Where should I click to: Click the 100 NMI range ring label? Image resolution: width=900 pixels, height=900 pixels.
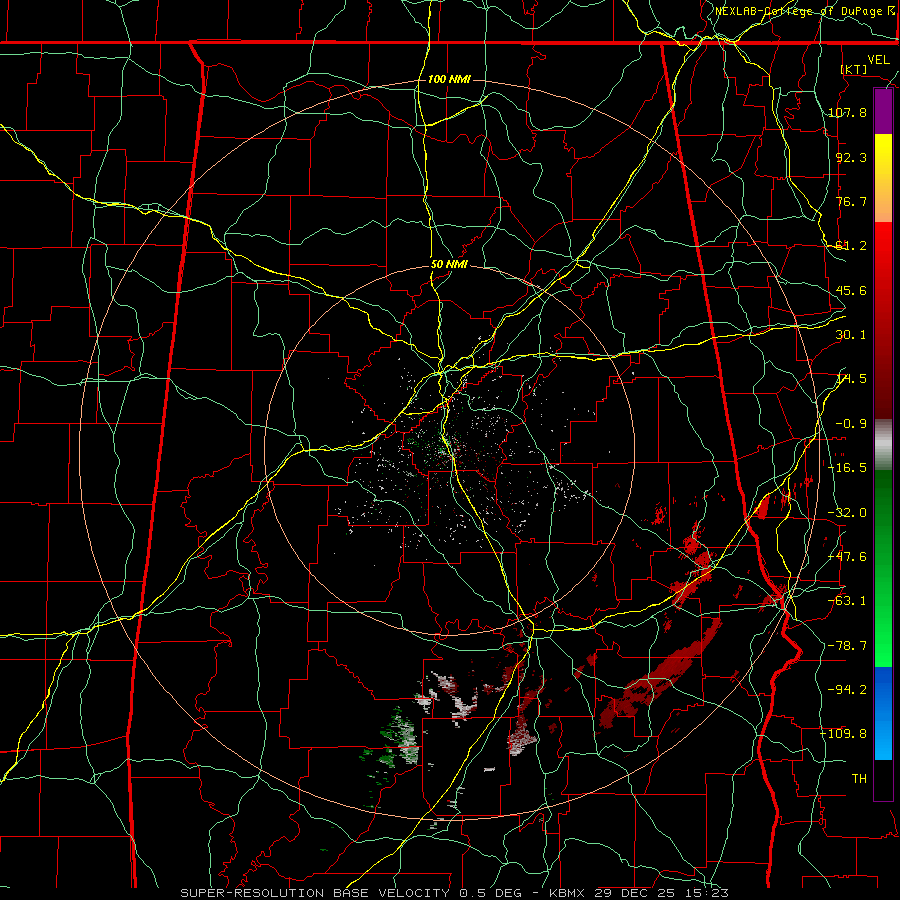coord(449,79)
